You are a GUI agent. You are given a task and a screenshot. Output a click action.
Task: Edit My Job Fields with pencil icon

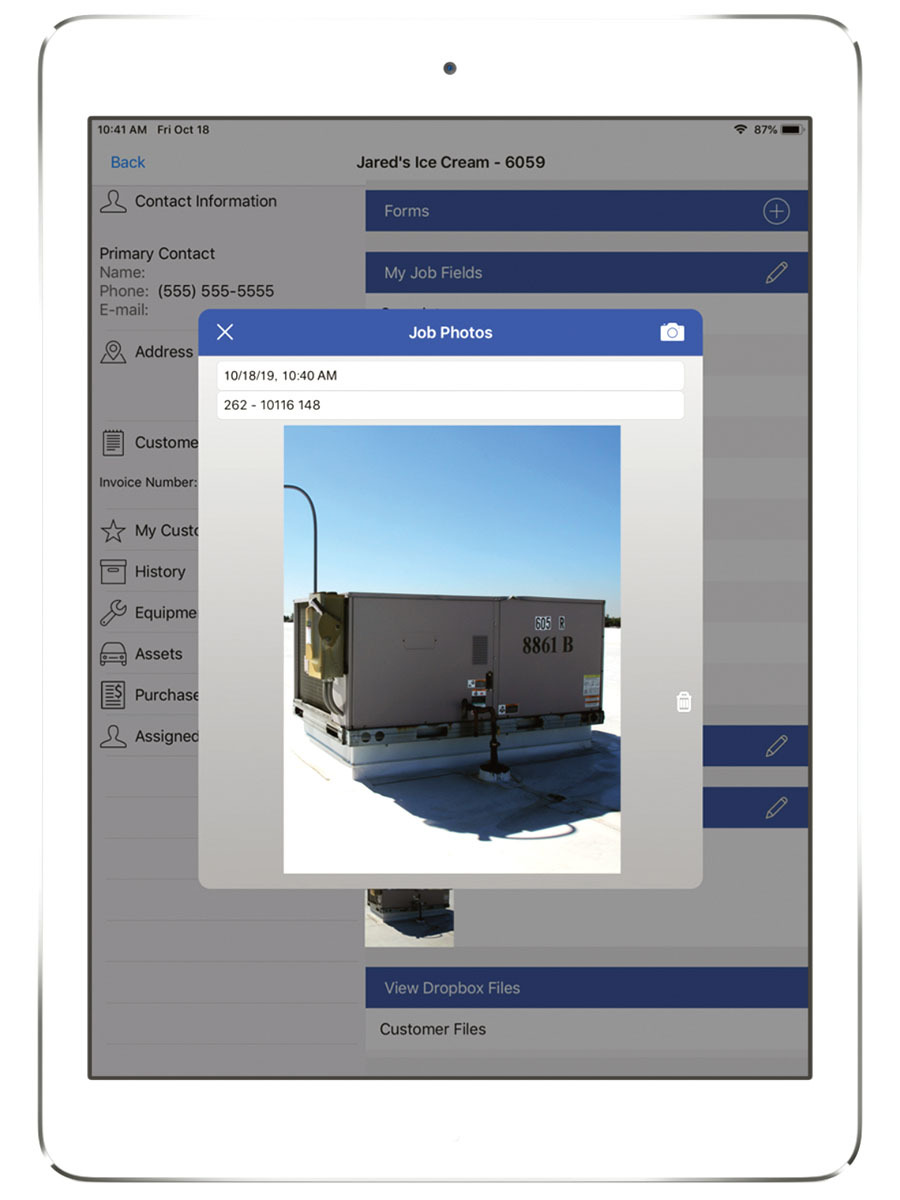coord(776,272)
